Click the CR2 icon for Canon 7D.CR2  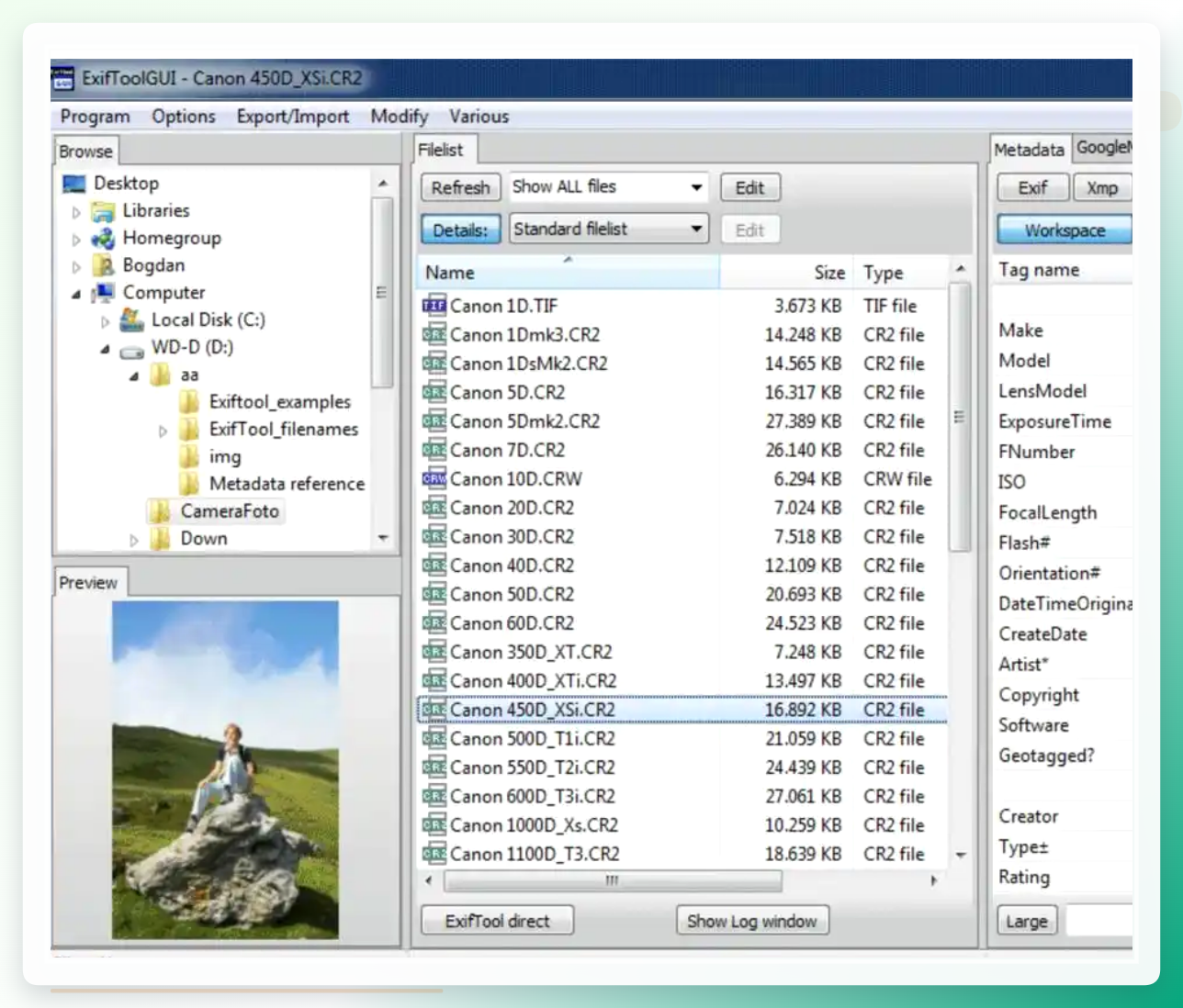click(x=434, y=450)
